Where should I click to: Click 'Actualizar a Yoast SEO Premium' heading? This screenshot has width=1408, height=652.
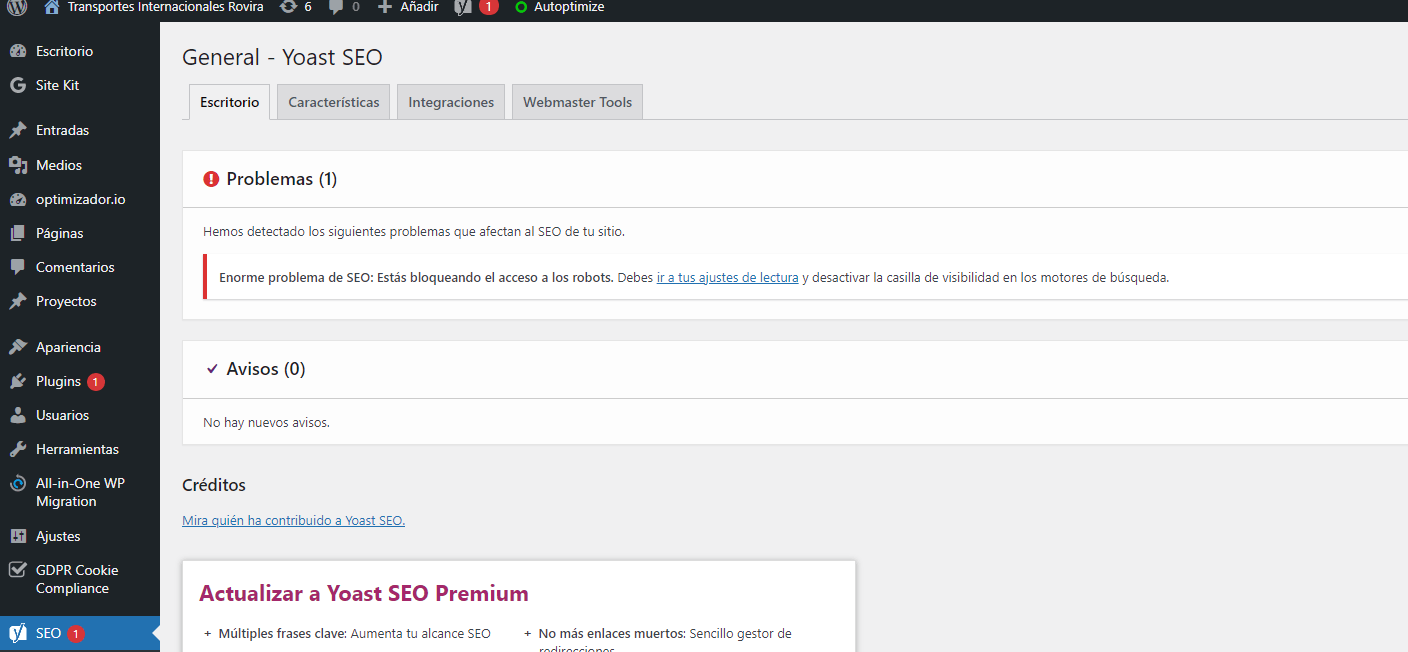[364, 593]
